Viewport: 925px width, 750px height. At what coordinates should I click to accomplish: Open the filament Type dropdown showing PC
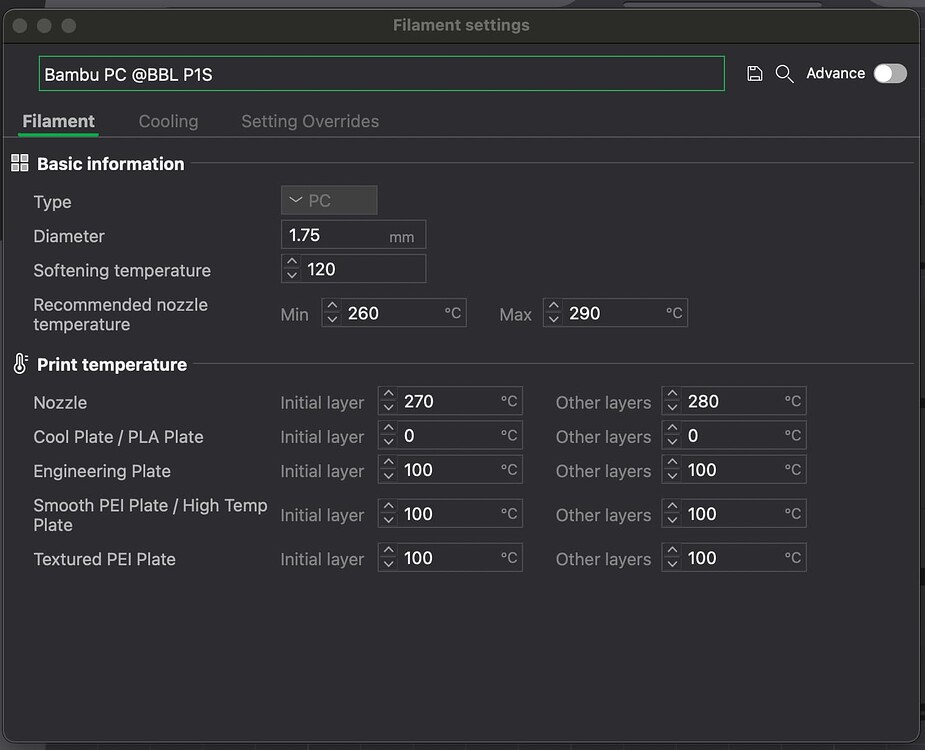tap(329, 201)
